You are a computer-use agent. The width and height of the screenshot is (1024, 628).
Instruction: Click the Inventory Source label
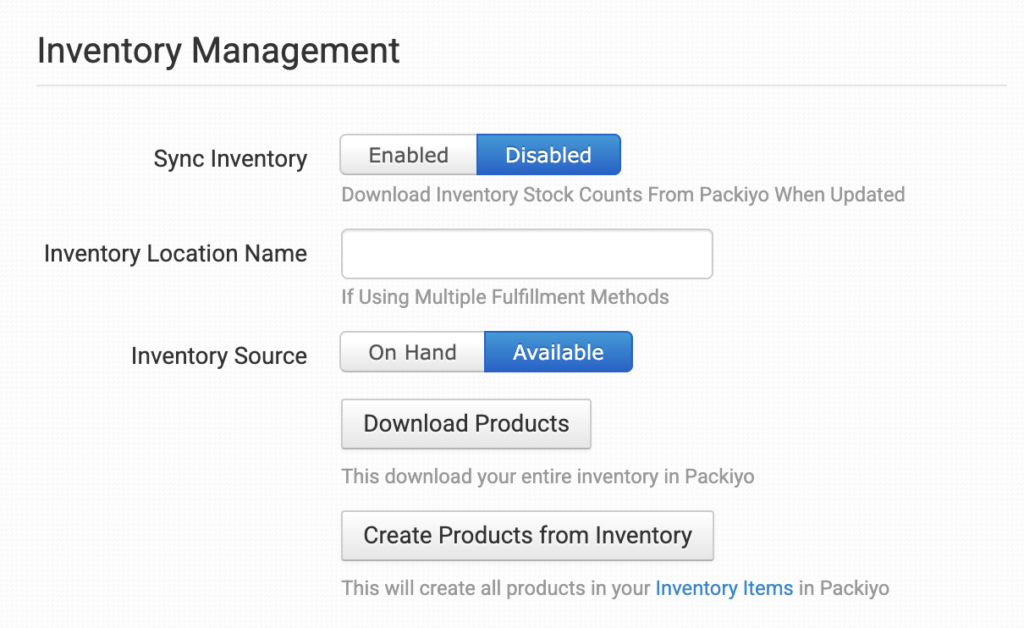219,356
